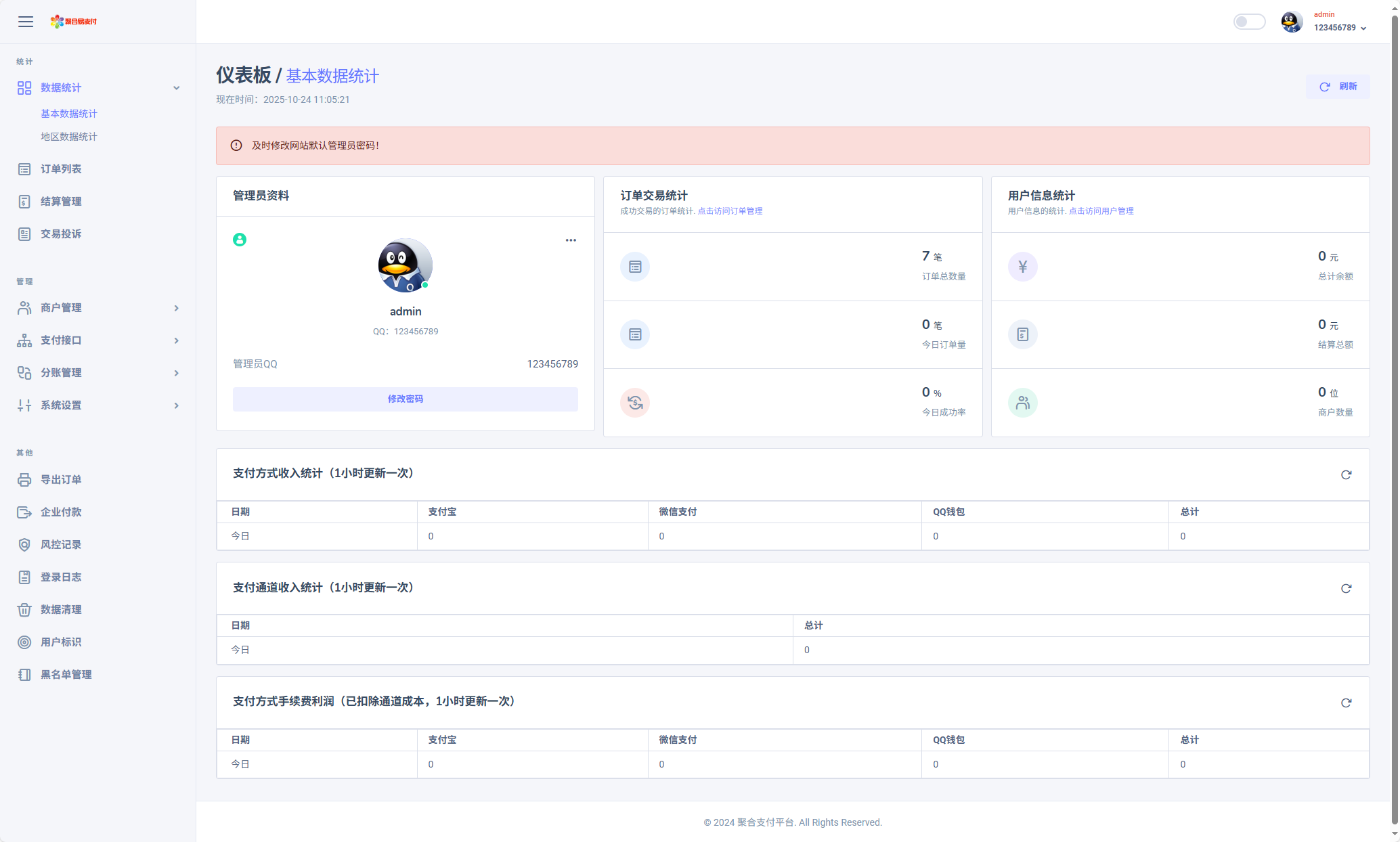The width and height of the screenshot is (1400, 842).
Task: Click the 导出订单 printer icon
Action: tap(24, 480)
